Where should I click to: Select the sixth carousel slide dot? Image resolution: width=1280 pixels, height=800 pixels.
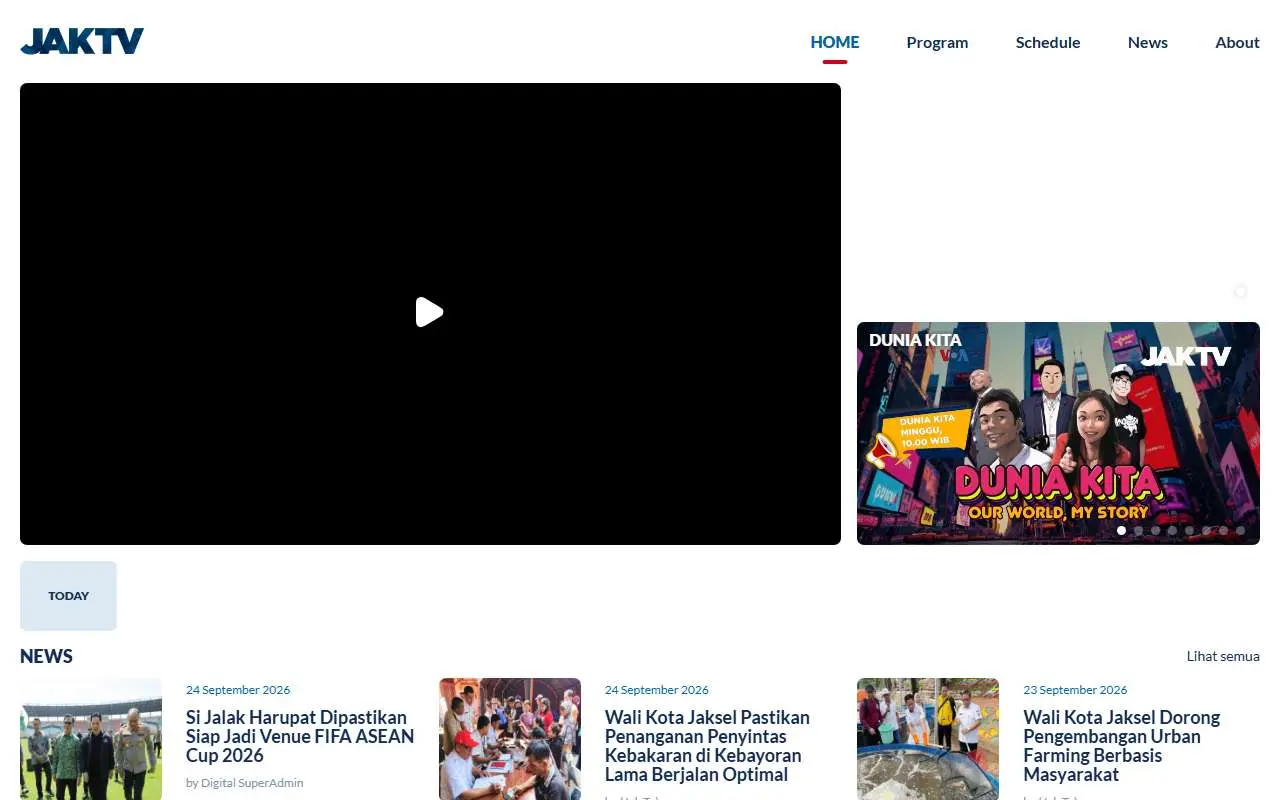[1206, 531]
